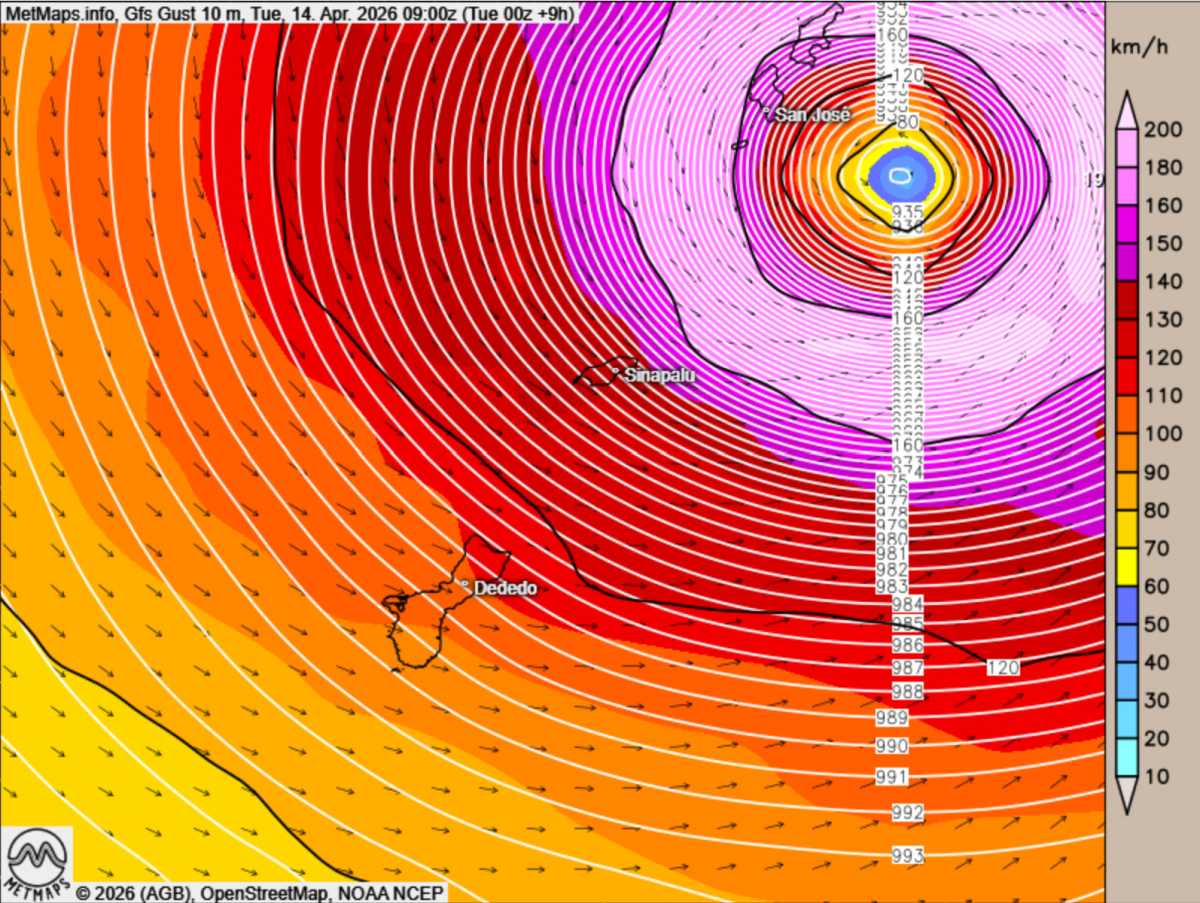The image size is (1200, 903).
Task: Select the Dededo location label
Action: (504, 588)
